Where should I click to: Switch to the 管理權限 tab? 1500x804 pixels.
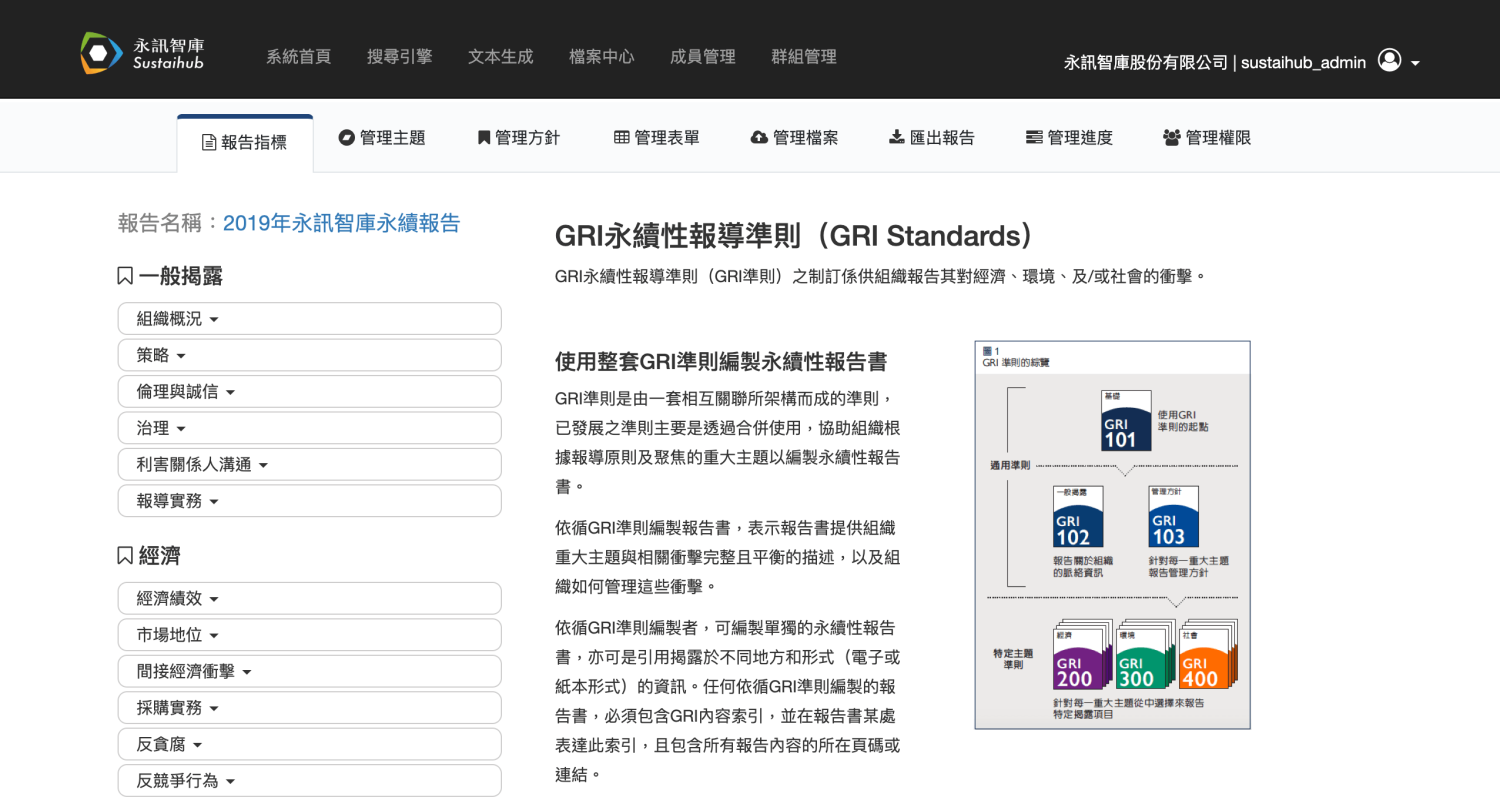coord(1207,138)
